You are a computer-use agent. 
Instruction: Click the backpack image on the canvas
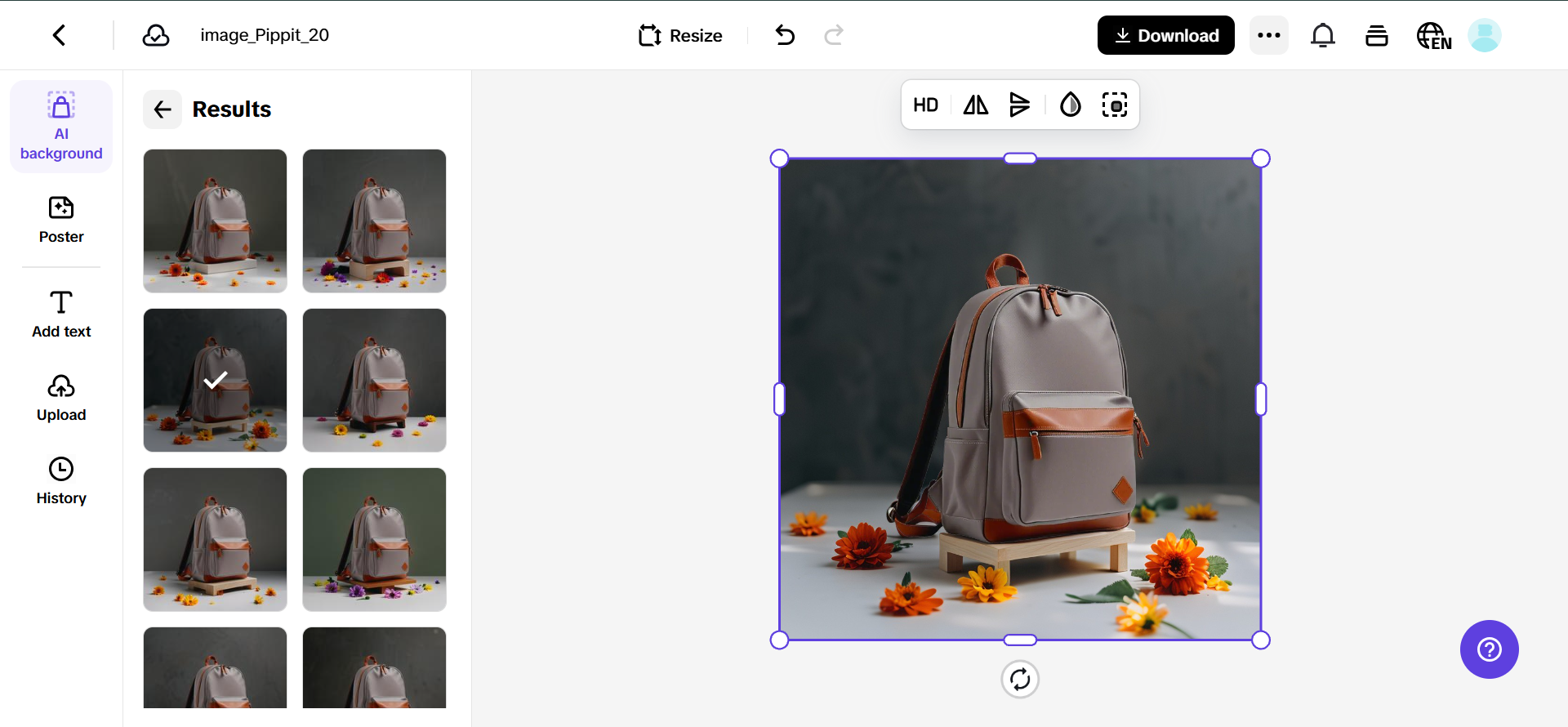click(x=1020, y=399)
